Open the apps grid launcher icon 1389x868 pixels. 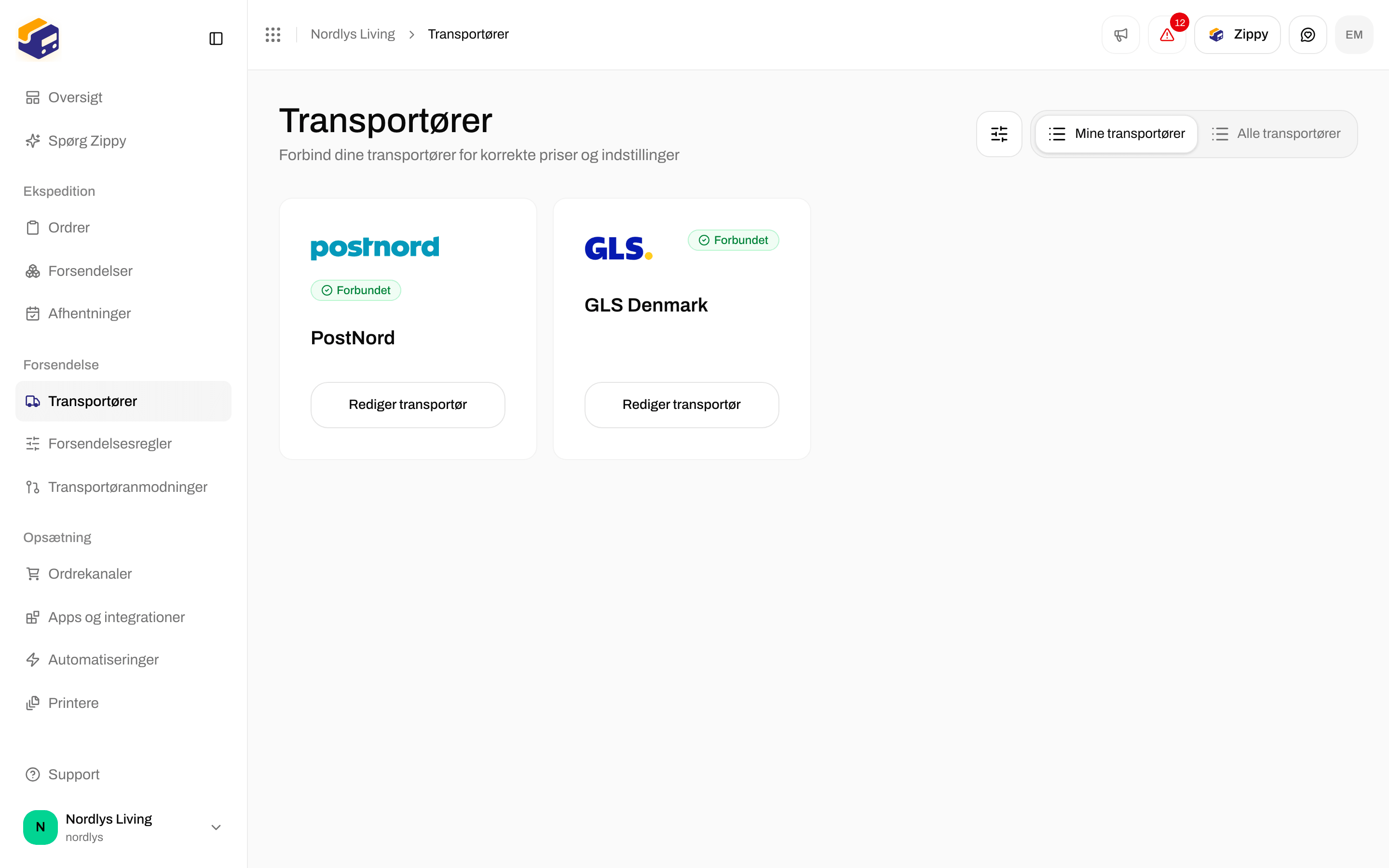tap(273, 34)
